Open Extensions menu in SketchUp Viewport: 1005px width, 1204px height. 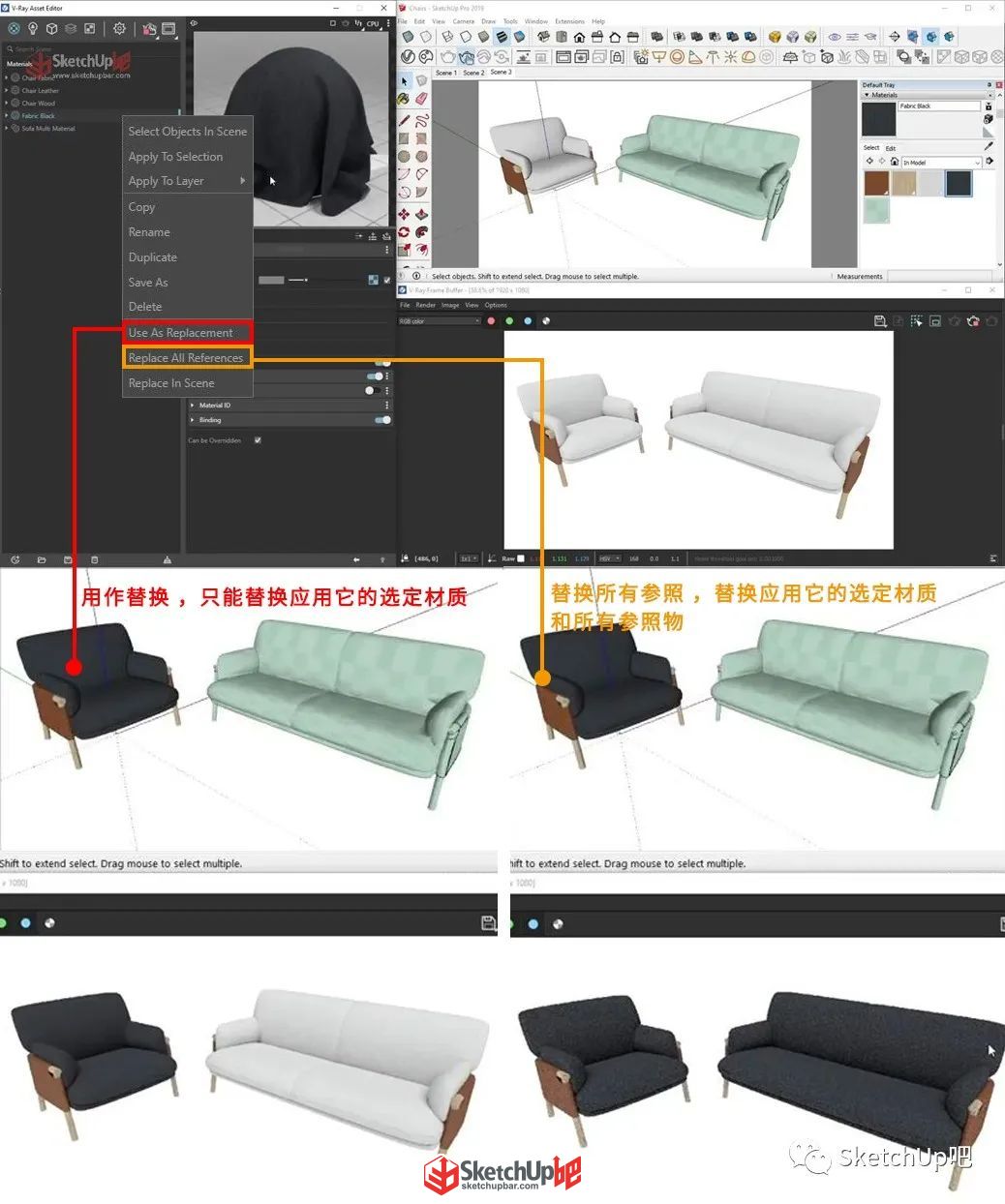tap(569, 21)
